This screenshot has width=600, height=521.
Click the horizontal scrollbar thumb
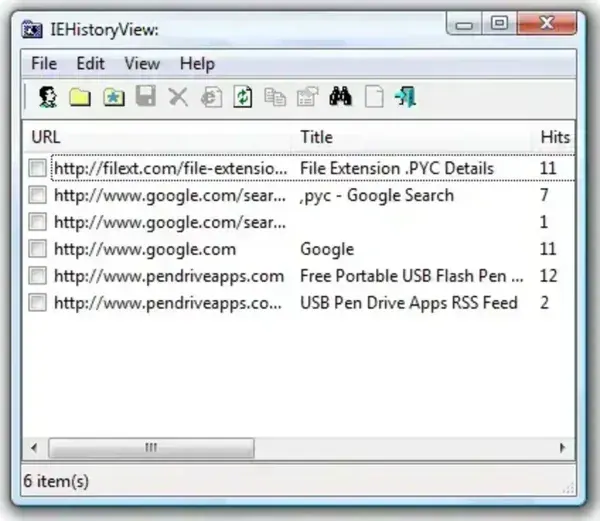pyautogui.click(x=152, y=448)
